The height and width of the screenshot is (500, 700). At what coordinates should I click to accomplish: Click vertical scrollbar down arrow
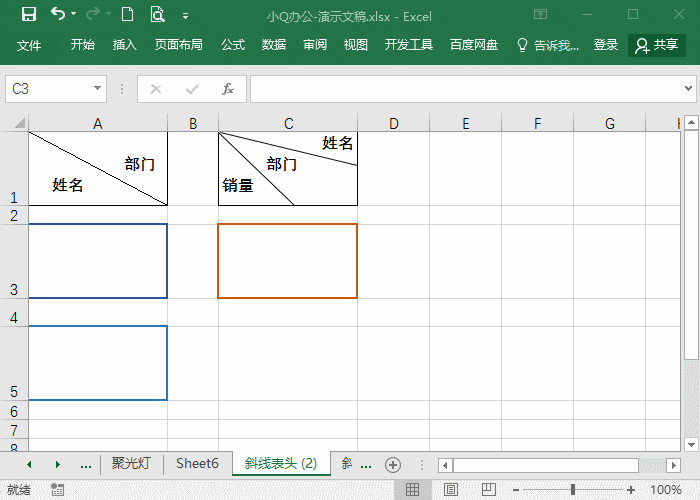[691, 444]
